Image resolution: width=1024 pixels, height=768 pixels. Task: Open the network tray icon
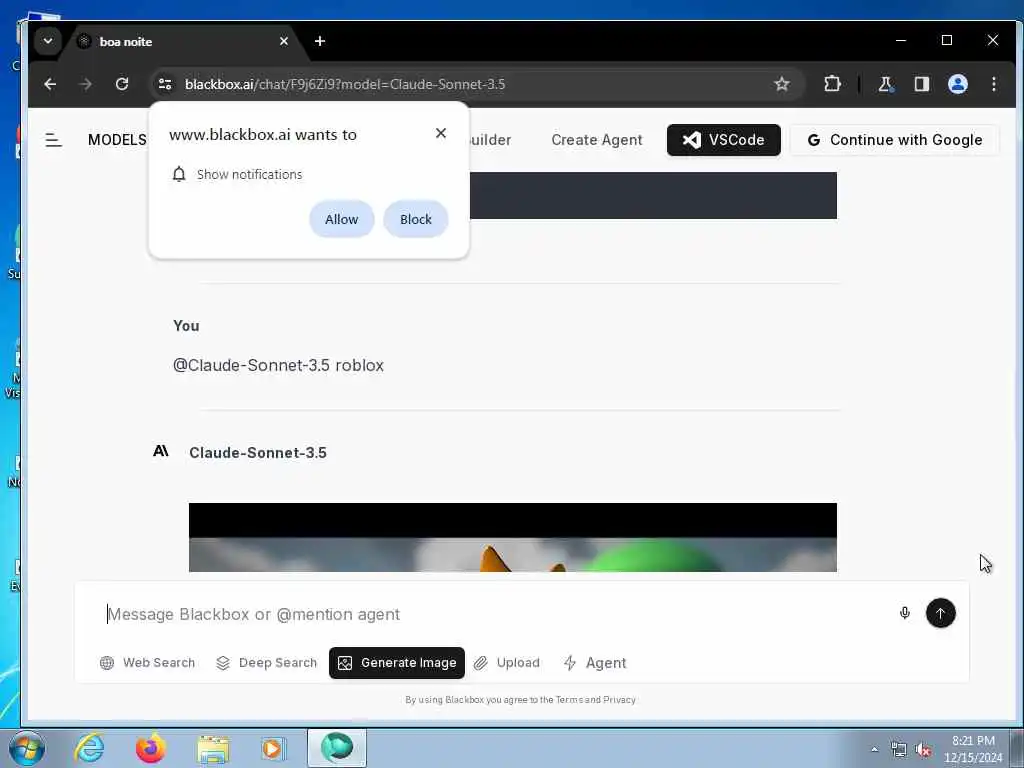[899, 750]
